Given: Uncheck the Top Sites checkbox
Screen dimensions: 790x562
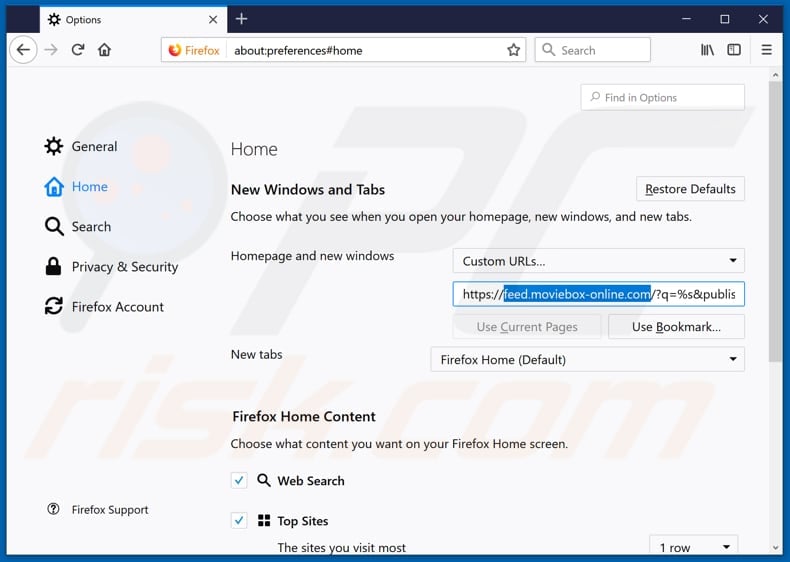Looking at the screenshot, I should pos(239,520).
